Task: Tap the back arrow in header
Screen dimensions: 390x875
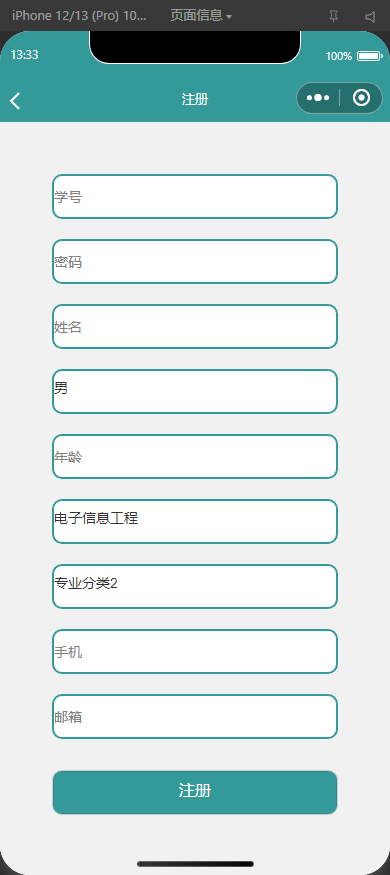Action: tap(15, 100)
